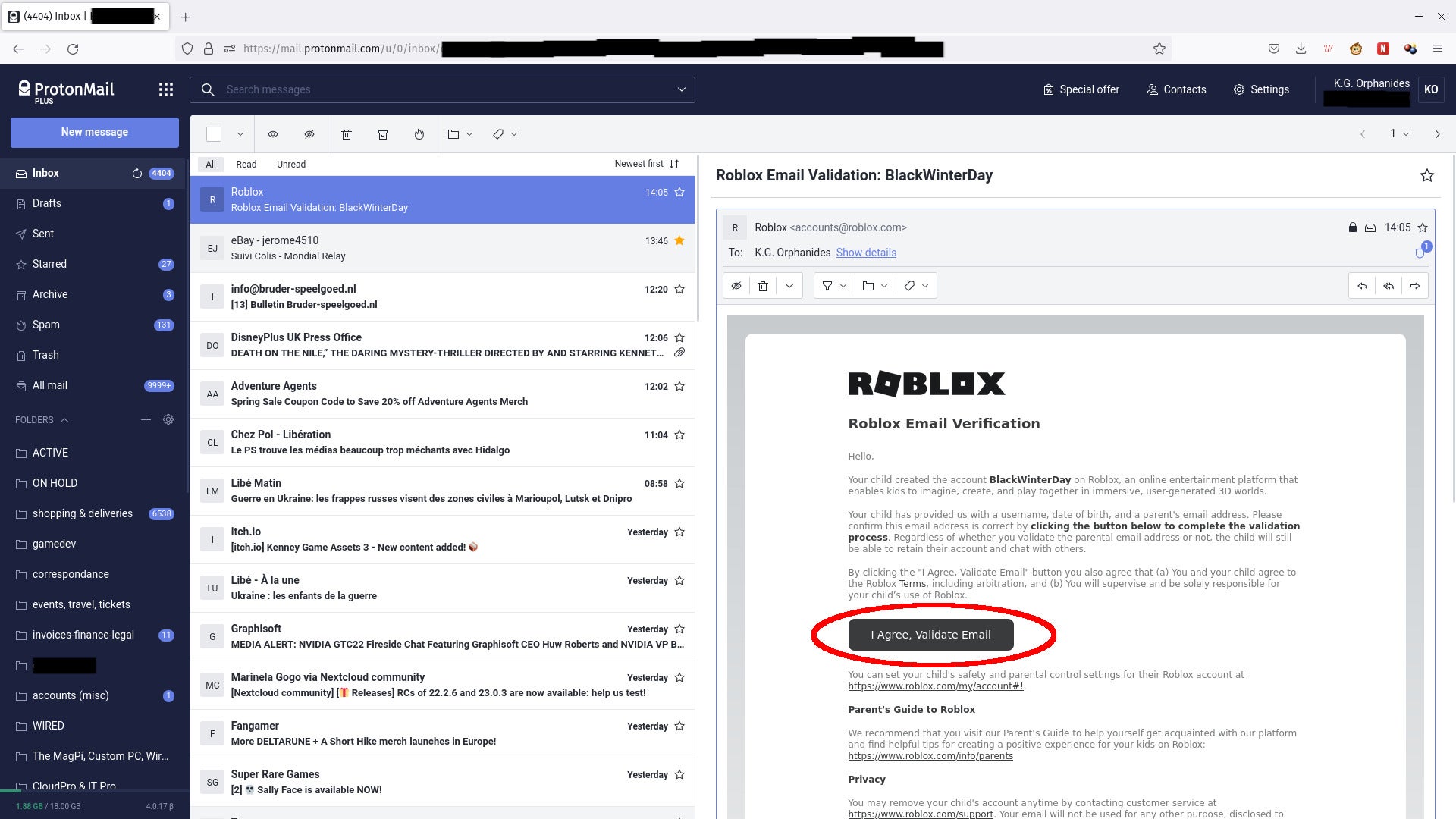
Task: Star the itch.io message
Action: [x=679, y=532]
